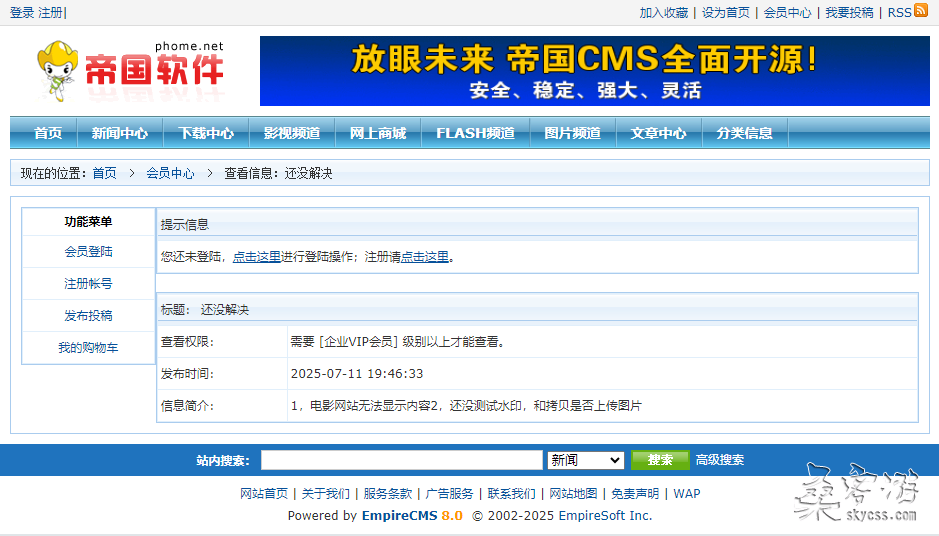Click 网站地图 in footer
This screenshot has height=536, width=939.
(573, 493)
